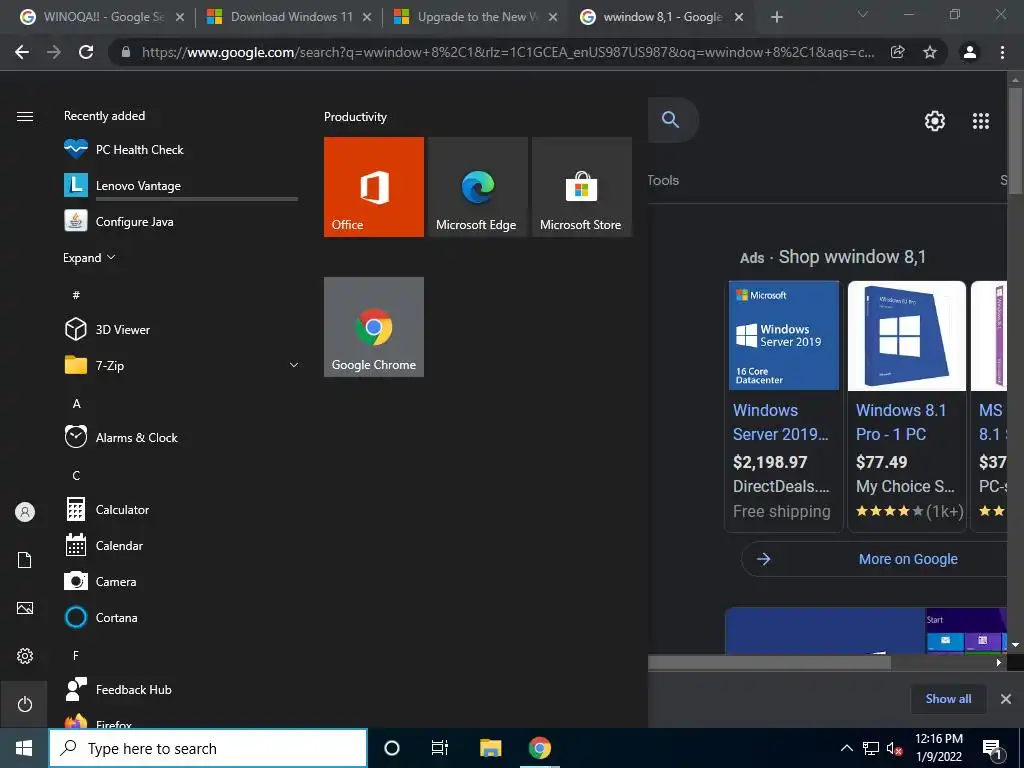Viewport: 1024px width, 768px height.
Task: Switch to Download Windows 11 tab
Action: (289, 17)
